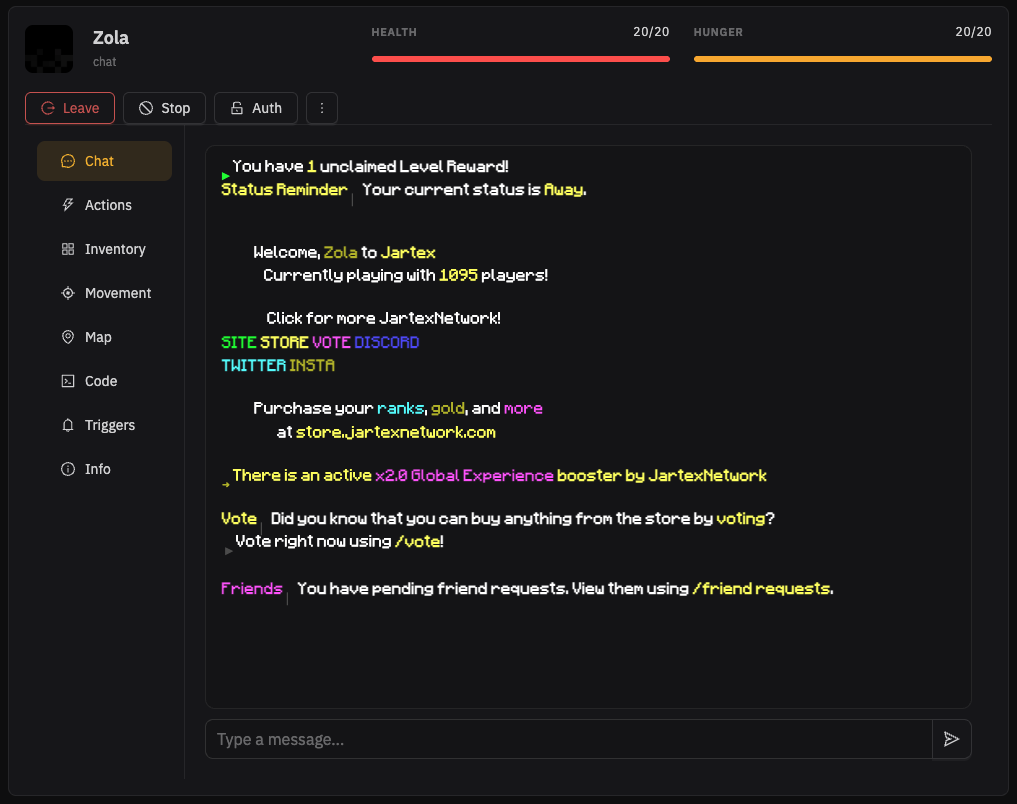
Task: Switch to the Code tab
Action: click(104, 381)
